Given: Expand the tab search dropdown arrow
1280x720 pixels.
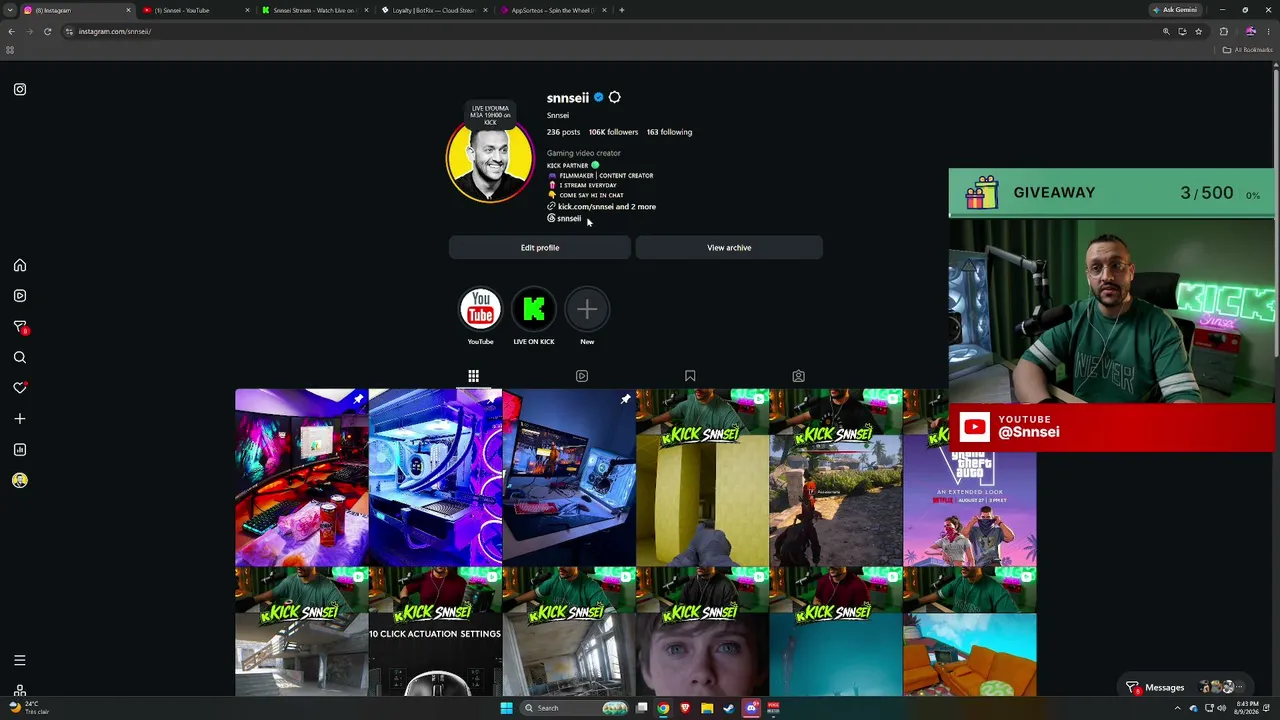Looking at the screenshot, I should coord(10,10).
